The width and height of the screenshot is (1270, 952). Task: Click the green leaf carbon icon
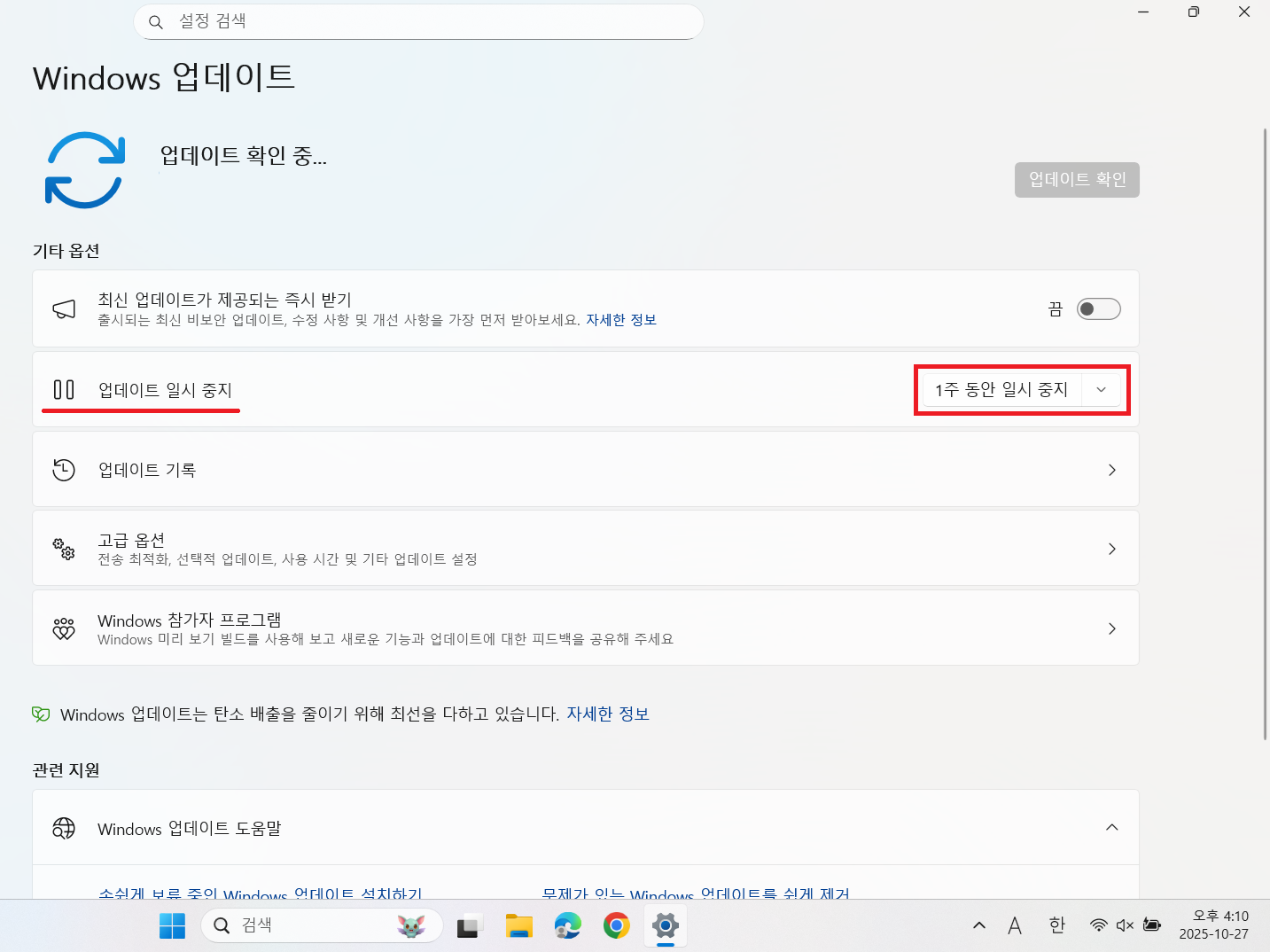41,714
